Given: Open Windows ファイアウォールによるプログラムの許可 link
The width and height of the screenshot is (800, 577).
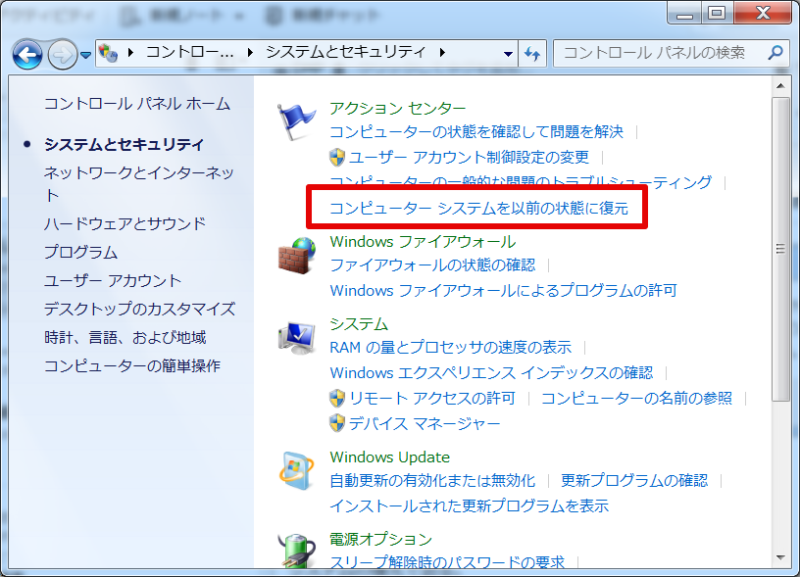Looking at the screenshot, I should tap(504, 291).
